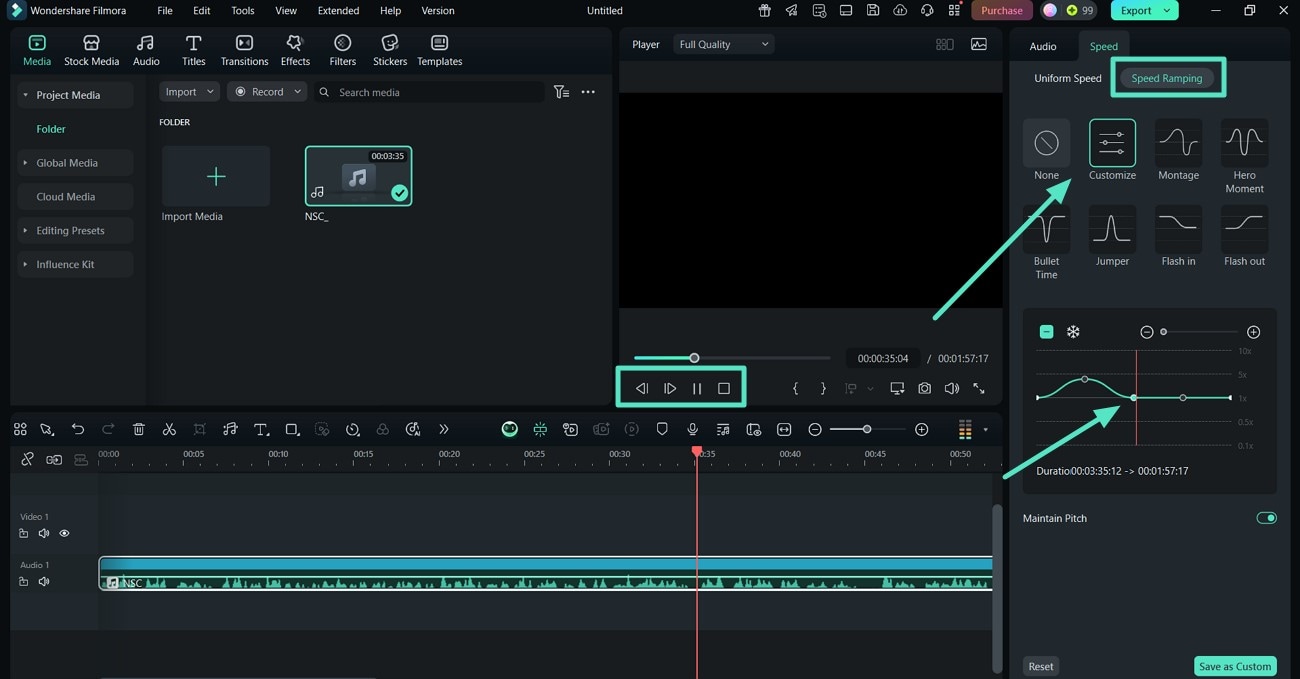Open the Tools menu
Viewport: 1300px width, 679px height.
click(x=243, y=10)
